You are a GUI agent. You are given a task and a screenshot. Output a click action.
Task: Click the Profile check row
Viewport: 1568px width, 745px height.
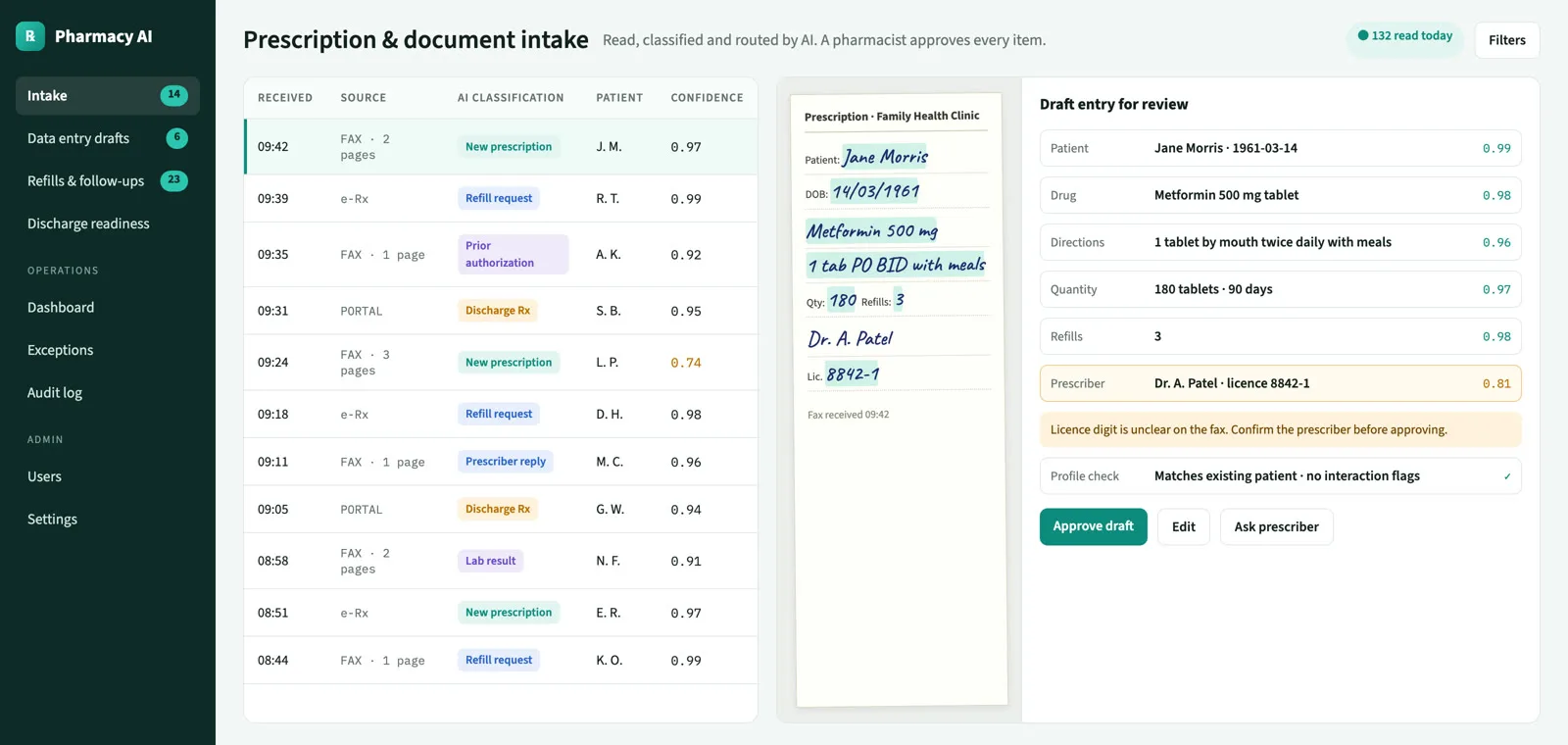click(x=1280, y=476)
